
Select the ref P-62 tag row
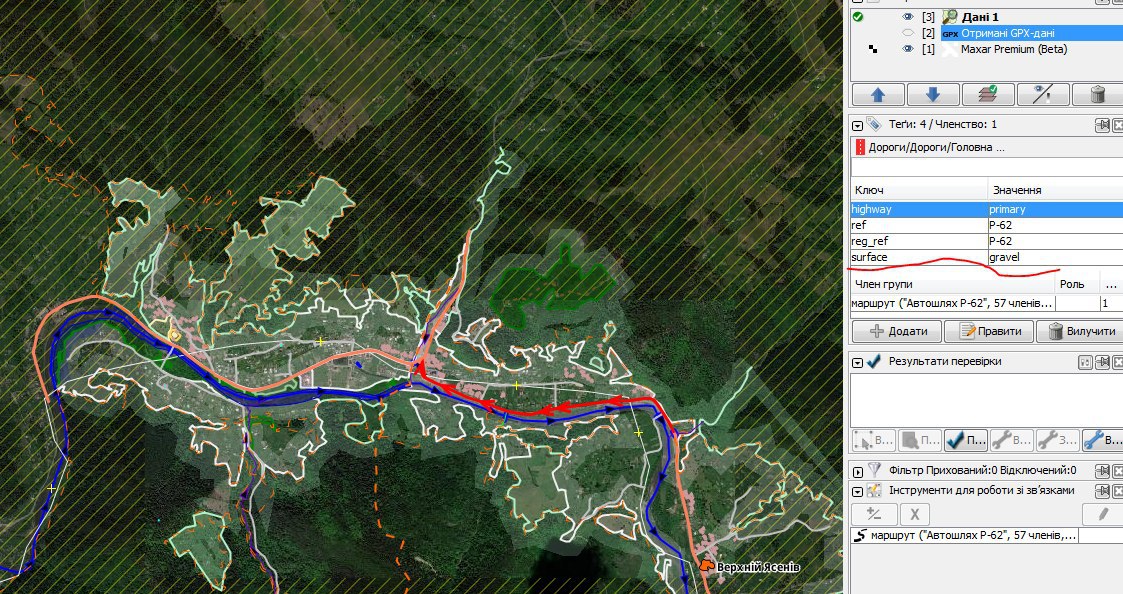coord(986,225)
